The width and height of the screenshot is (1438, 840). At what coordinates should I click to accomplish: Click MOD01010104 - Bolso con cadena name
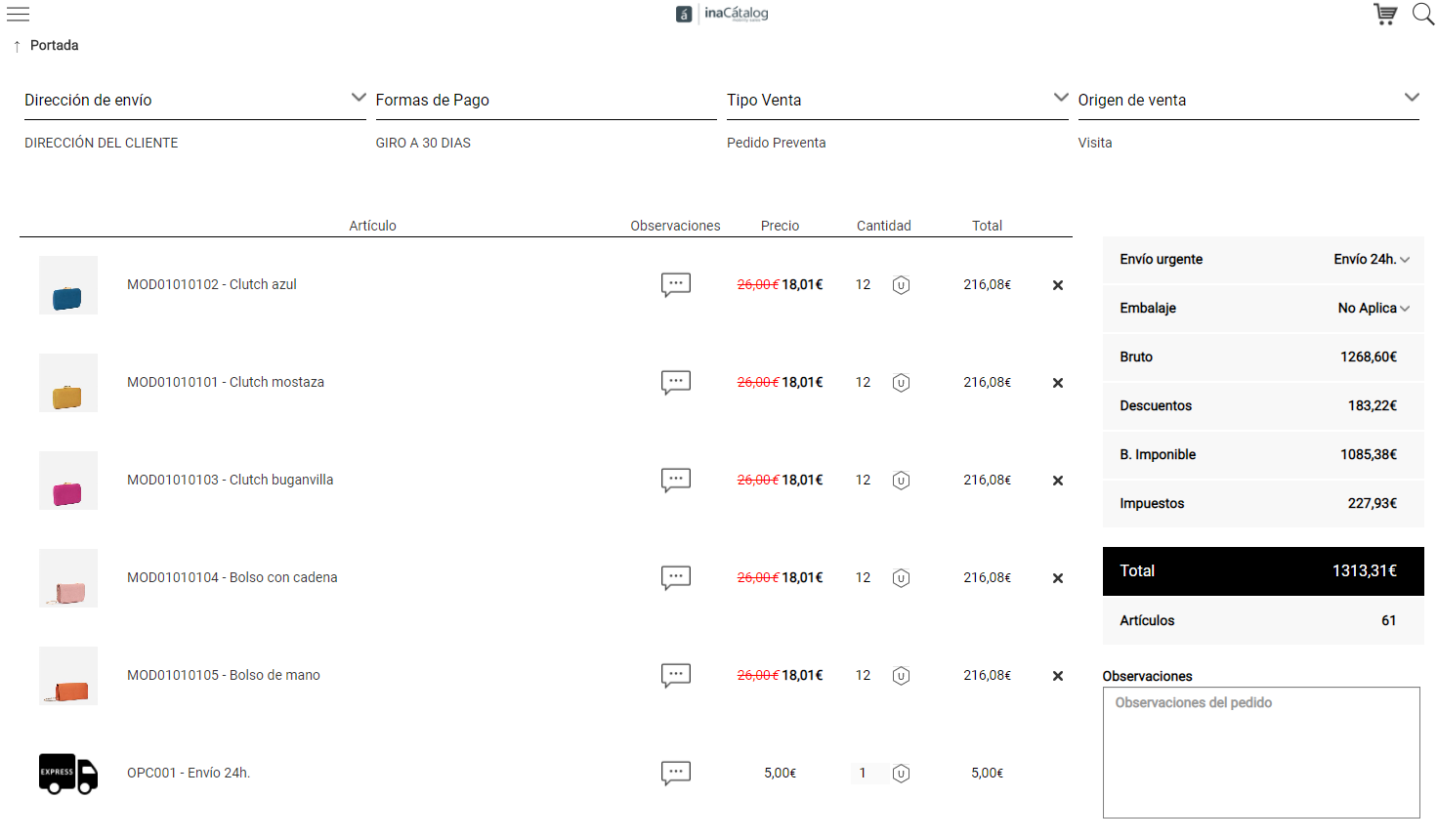coord(233,577)
